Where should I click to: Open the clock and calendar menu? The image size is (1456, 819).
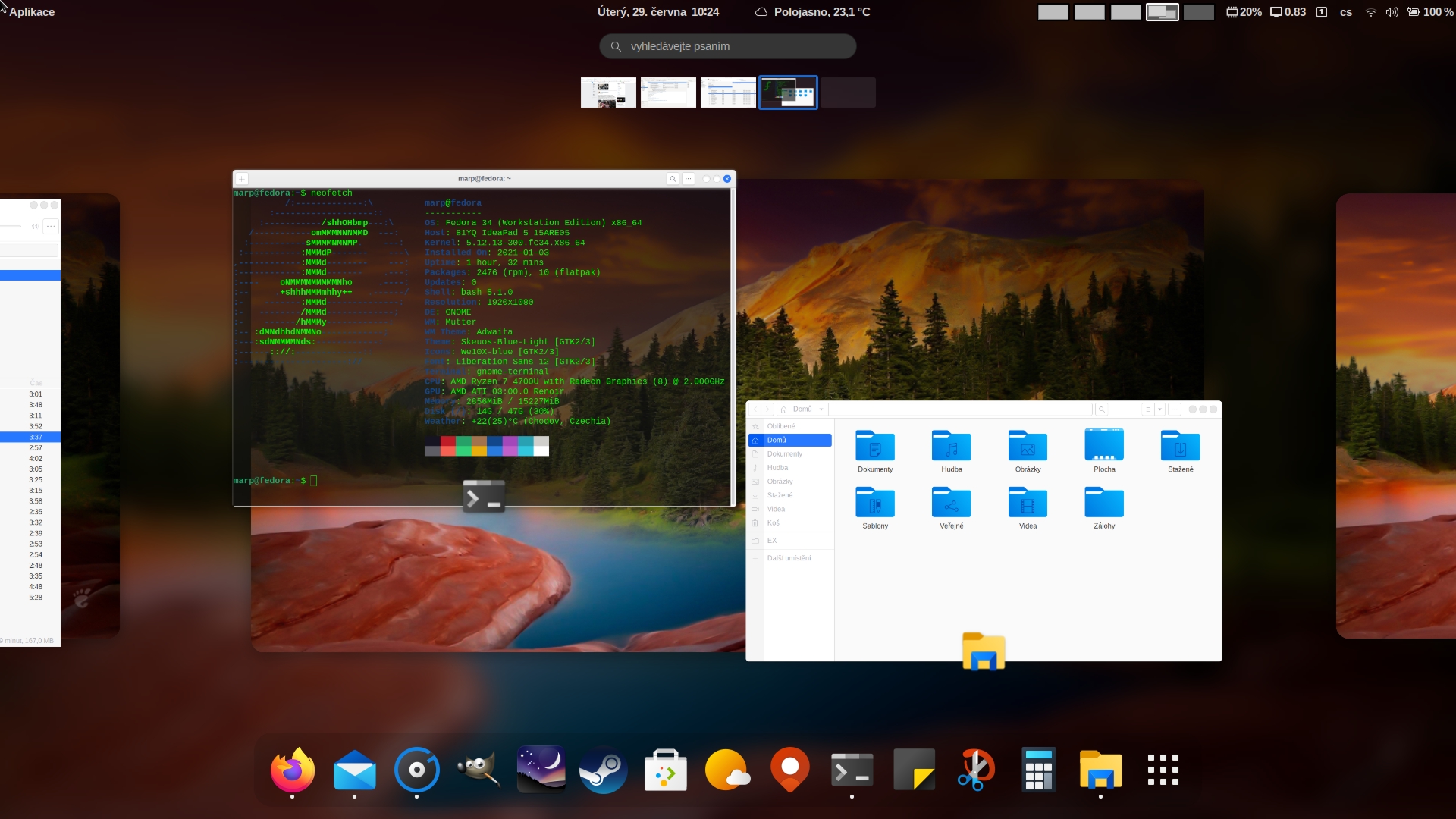[658, 12]
